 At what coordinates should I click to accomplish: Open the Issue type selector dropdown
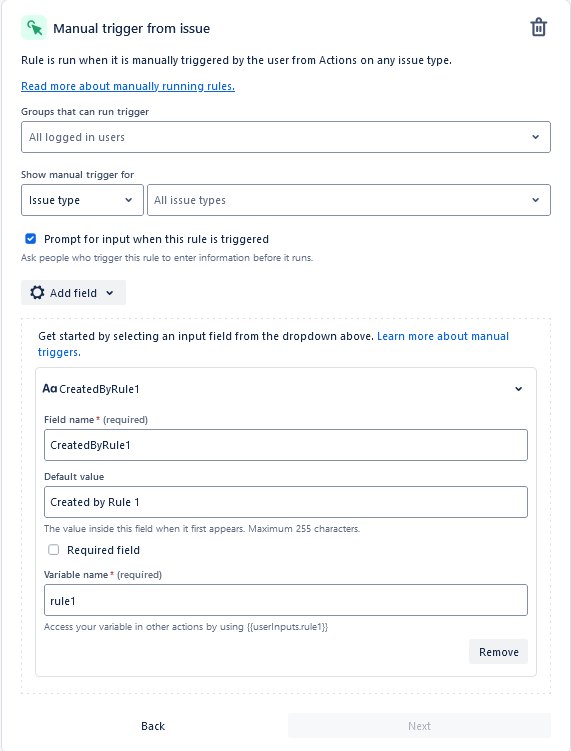tap(82, 200)
